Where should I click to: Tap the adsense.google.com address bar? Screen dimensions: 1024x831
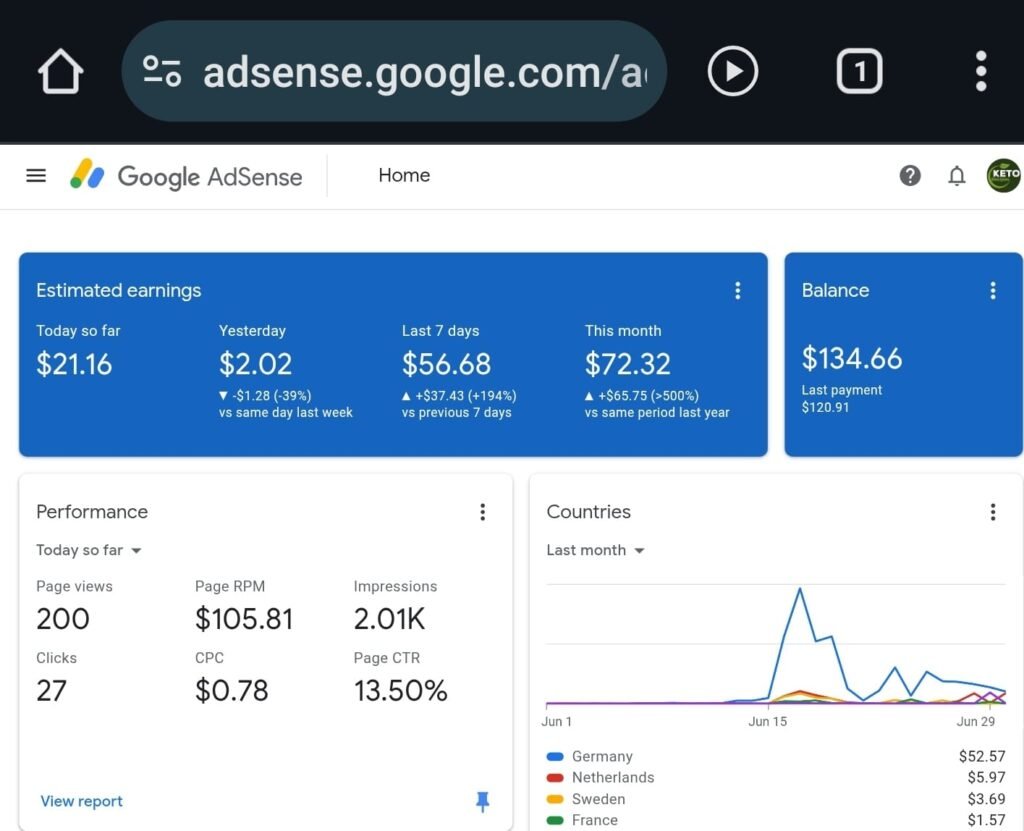[x=394, y=71]
